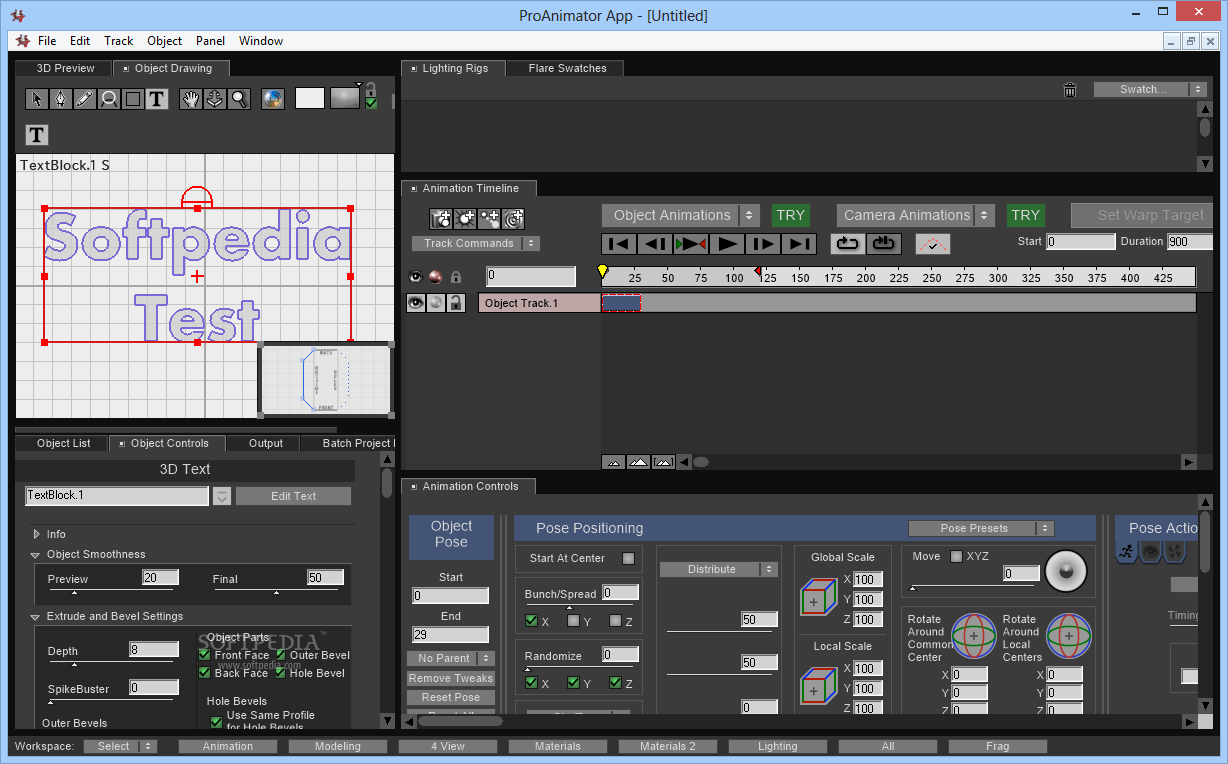Toggle Bunch/Spread Y checkbox
The height and width of the screenshot is (764, 1228).
573,621
